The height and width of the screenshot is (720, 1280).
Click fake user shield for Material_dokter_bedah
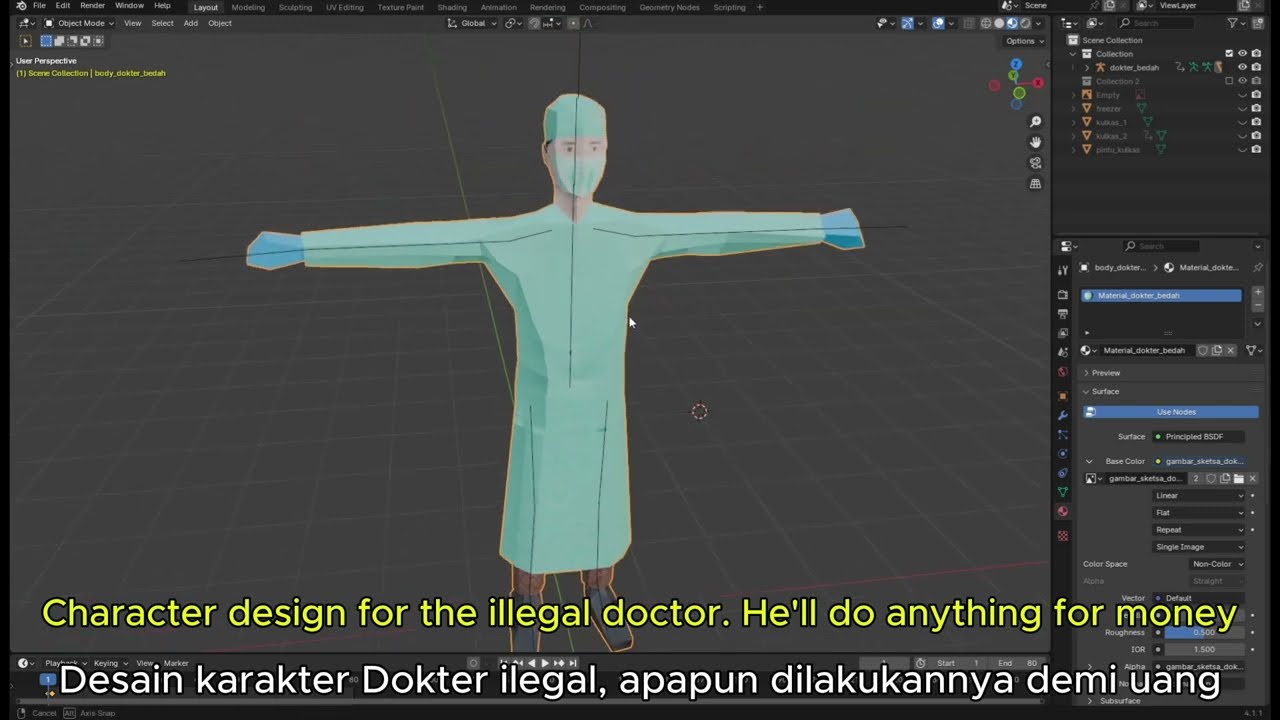coord(1203,350)
